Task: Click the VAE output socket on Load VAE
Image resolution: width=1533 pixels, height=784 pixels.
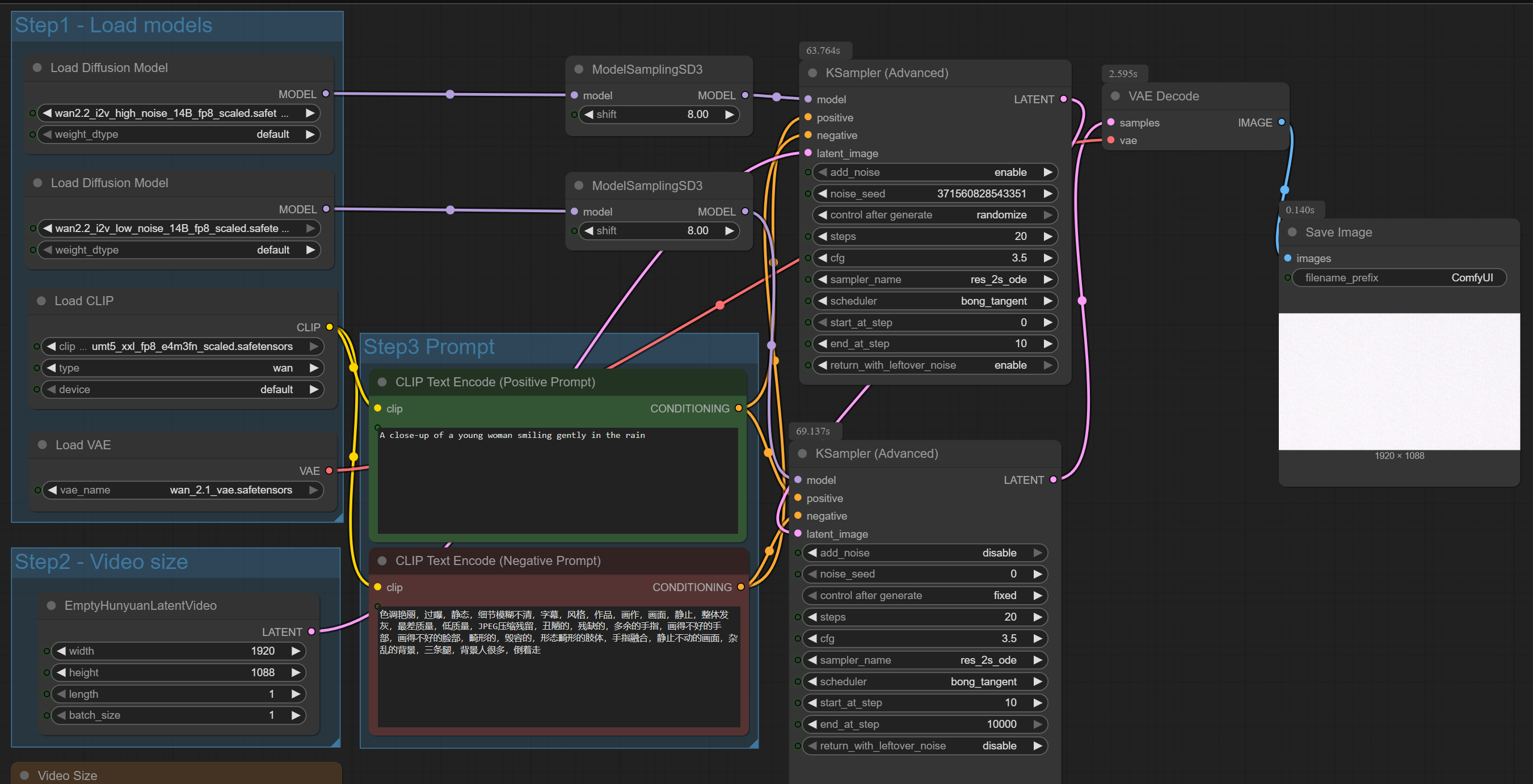Action: pyautogui.click(x=329, y=470)
